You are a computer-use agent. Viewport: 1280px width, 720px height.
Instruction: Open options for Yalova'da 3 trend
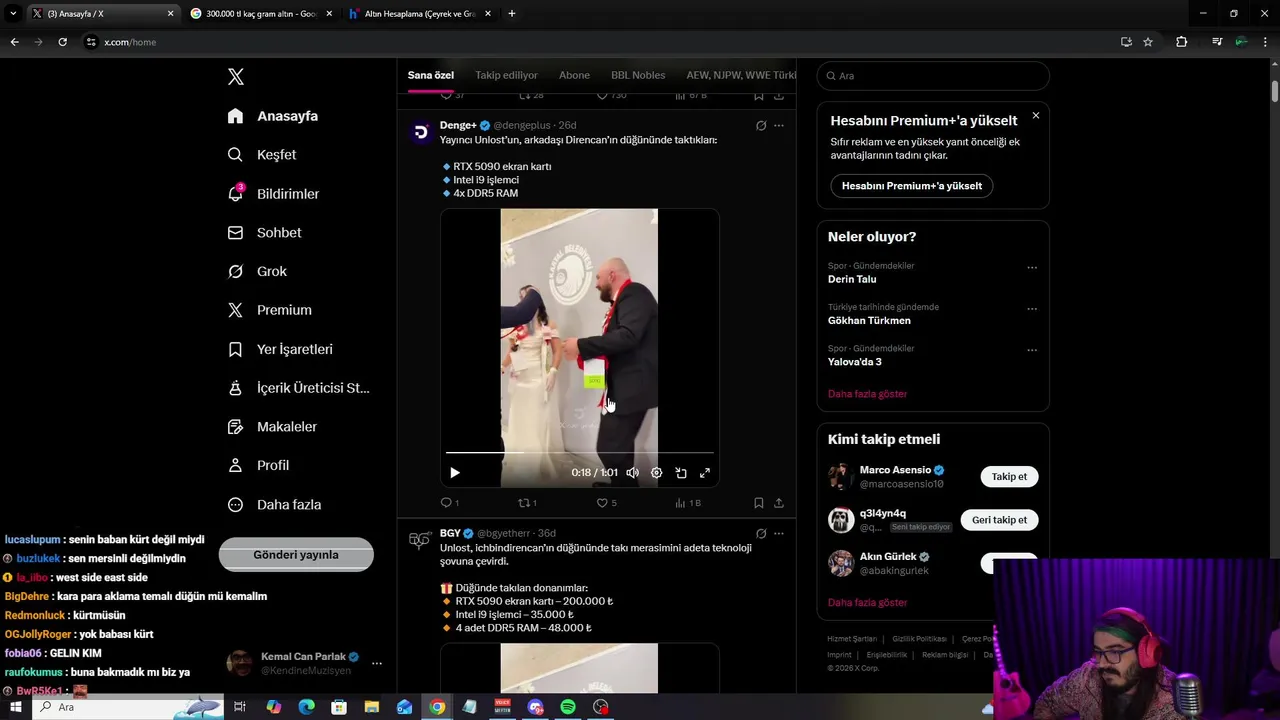coord(1032,350)
